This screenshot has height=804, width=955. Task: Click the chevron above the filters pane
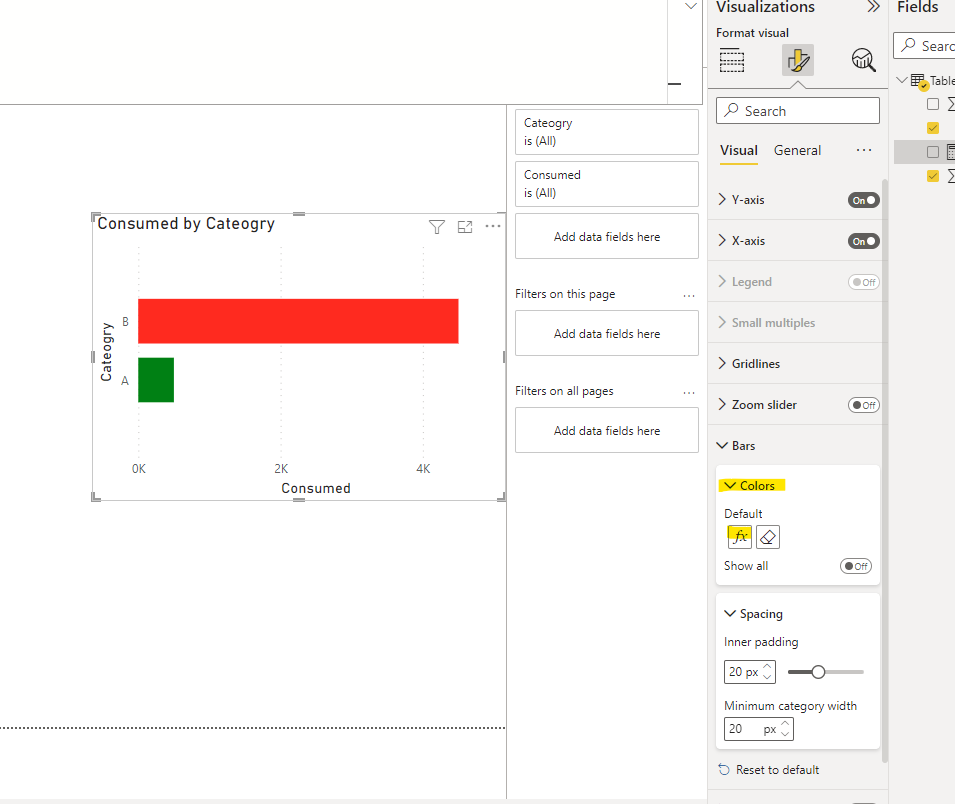(691, 6)
